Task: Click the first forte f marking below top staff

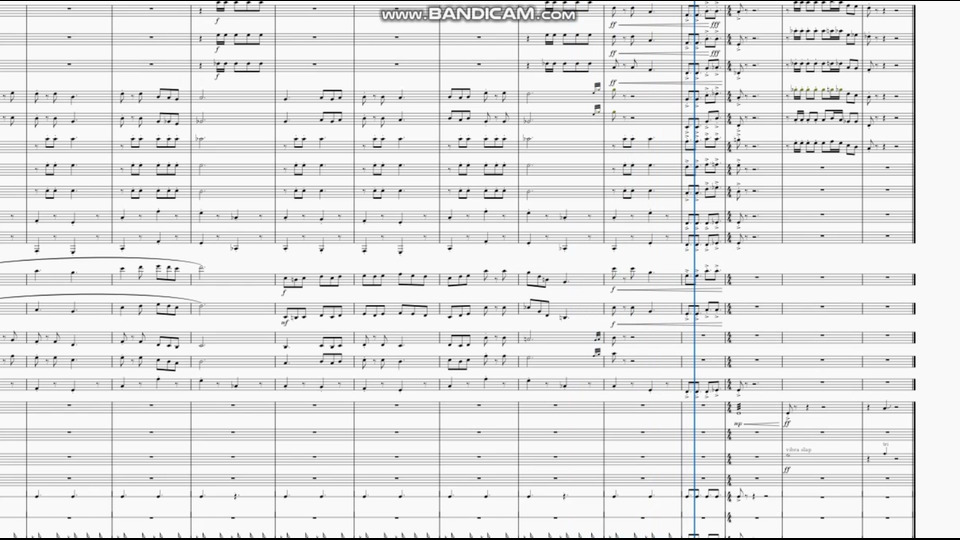Action: [217, 21]
